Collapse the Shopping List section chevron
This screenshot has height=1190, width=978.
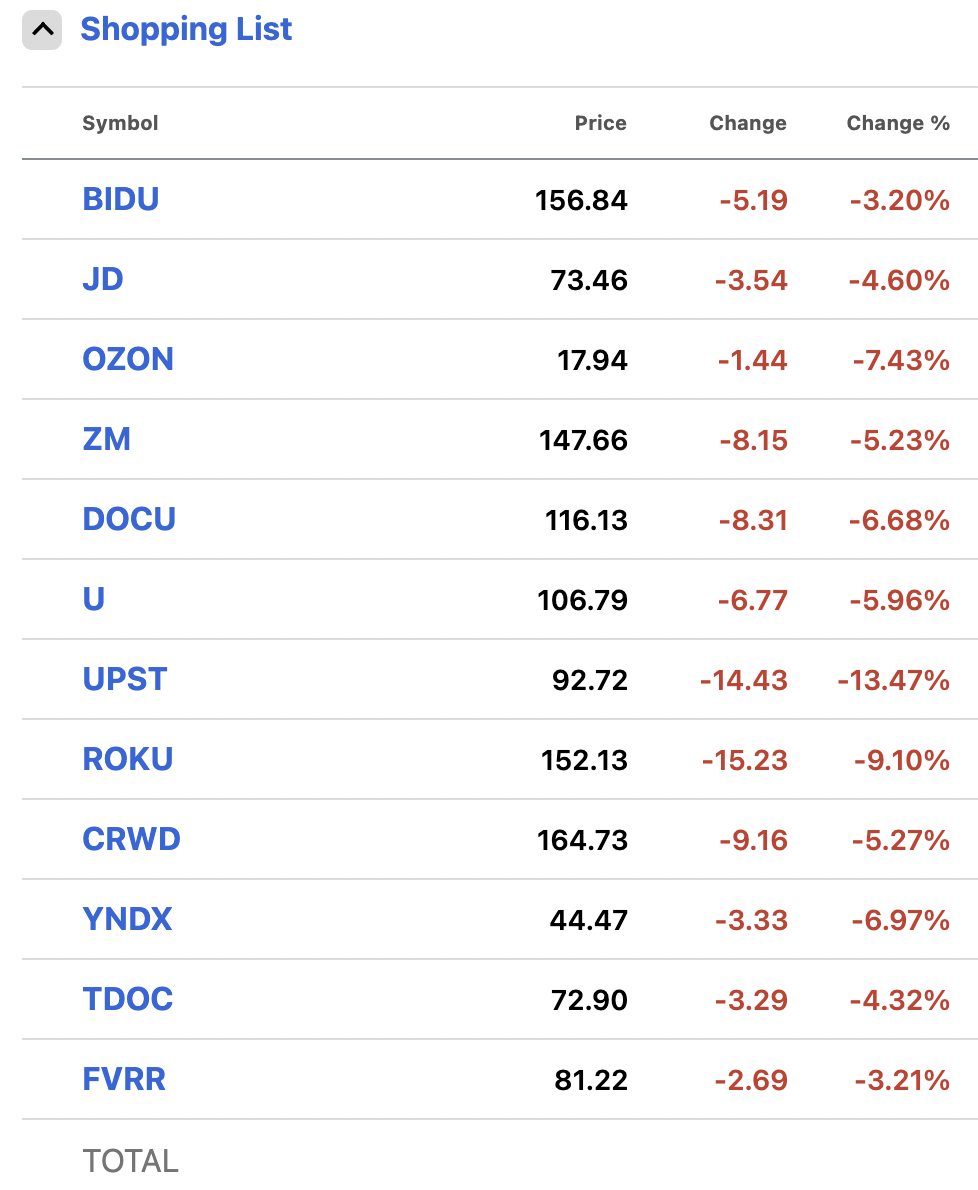42,30
